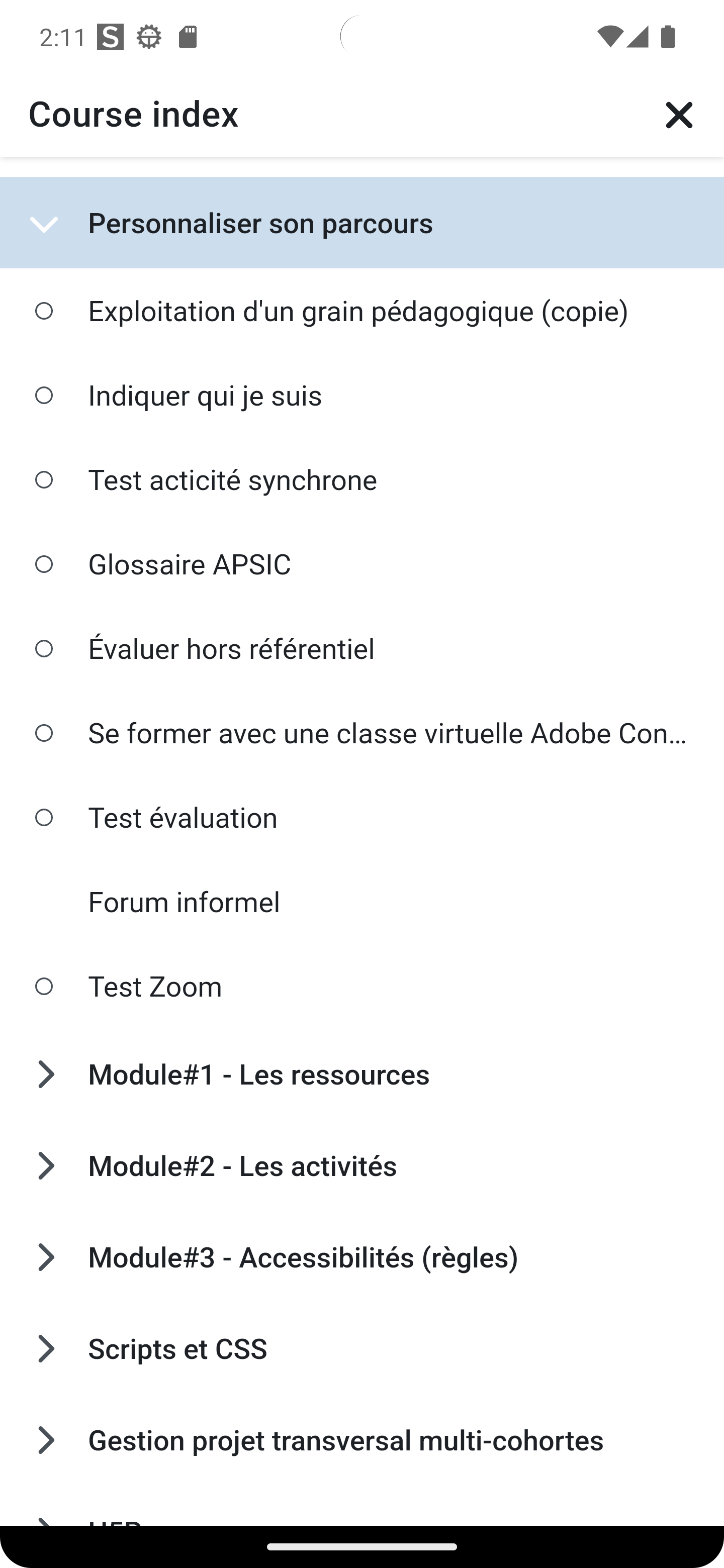
Task: Click completion circle beside Test Zoom
Action: (44, 986)
